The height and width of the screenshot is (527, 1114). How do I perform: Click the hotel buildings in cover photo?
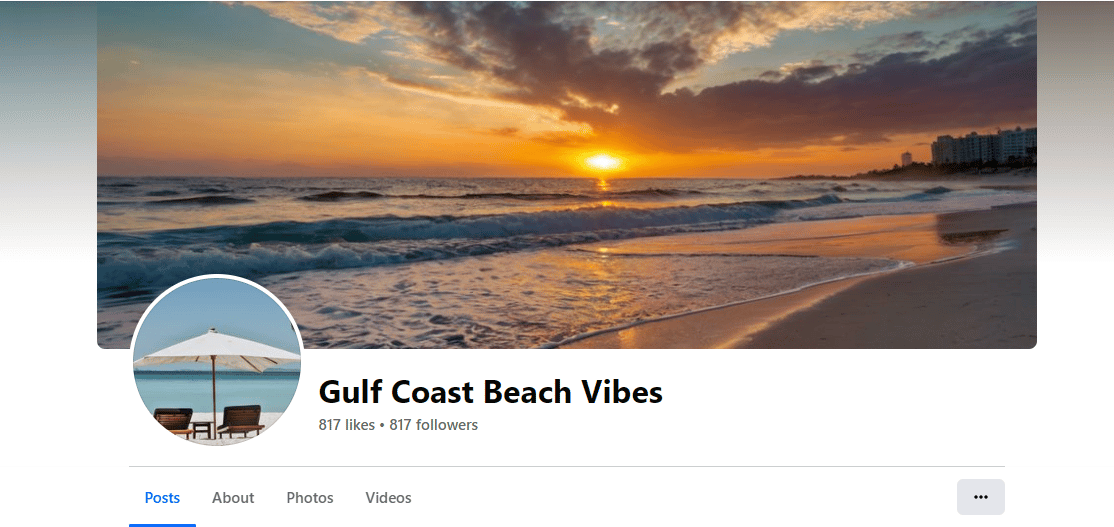click(x=983, y=146)
